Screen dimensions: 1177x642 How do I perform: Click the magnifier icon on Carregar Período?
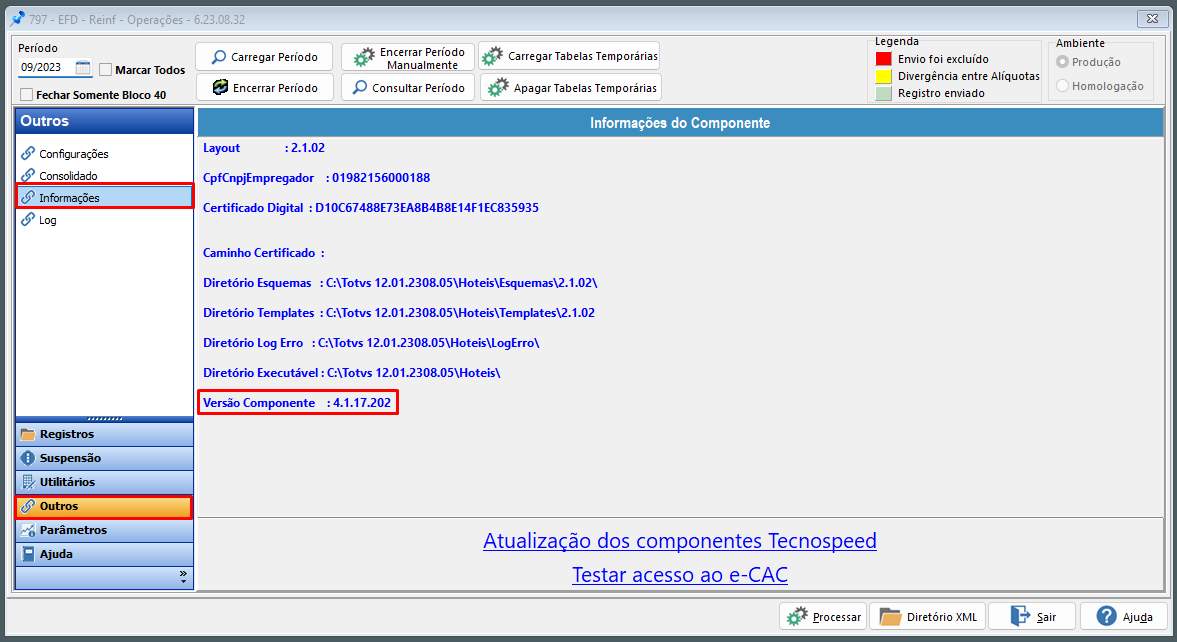tap(218, 56)
